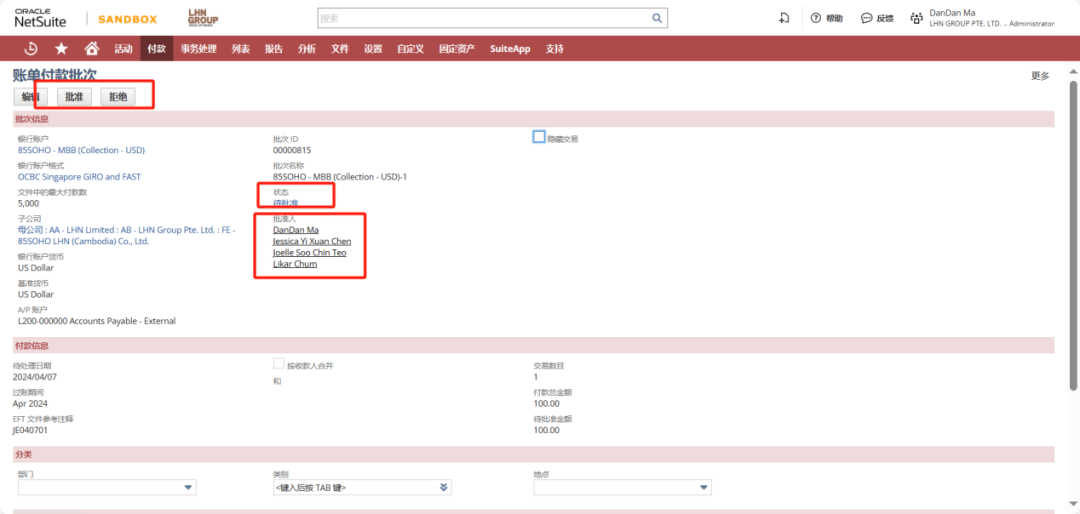Click the 待批准 status link

[x=286, y=203]
